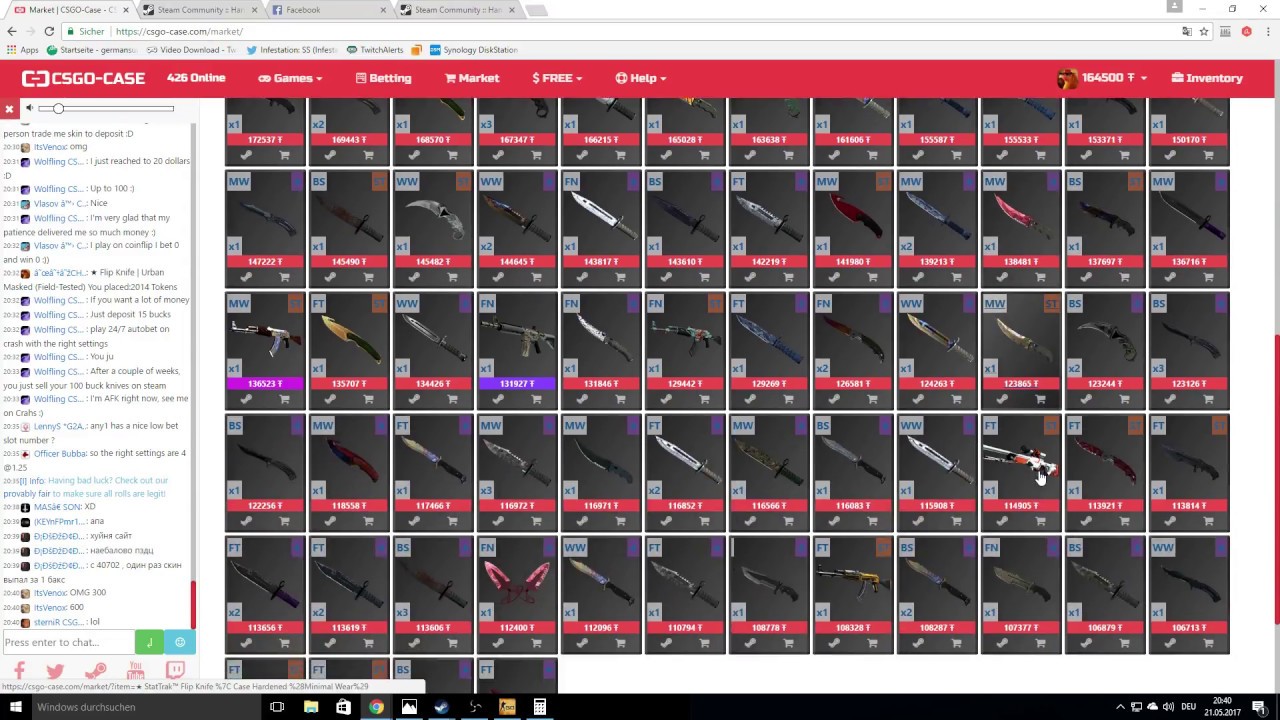
Task: Open File Explorer from the taskbar
Action: (x=311, y=707)
